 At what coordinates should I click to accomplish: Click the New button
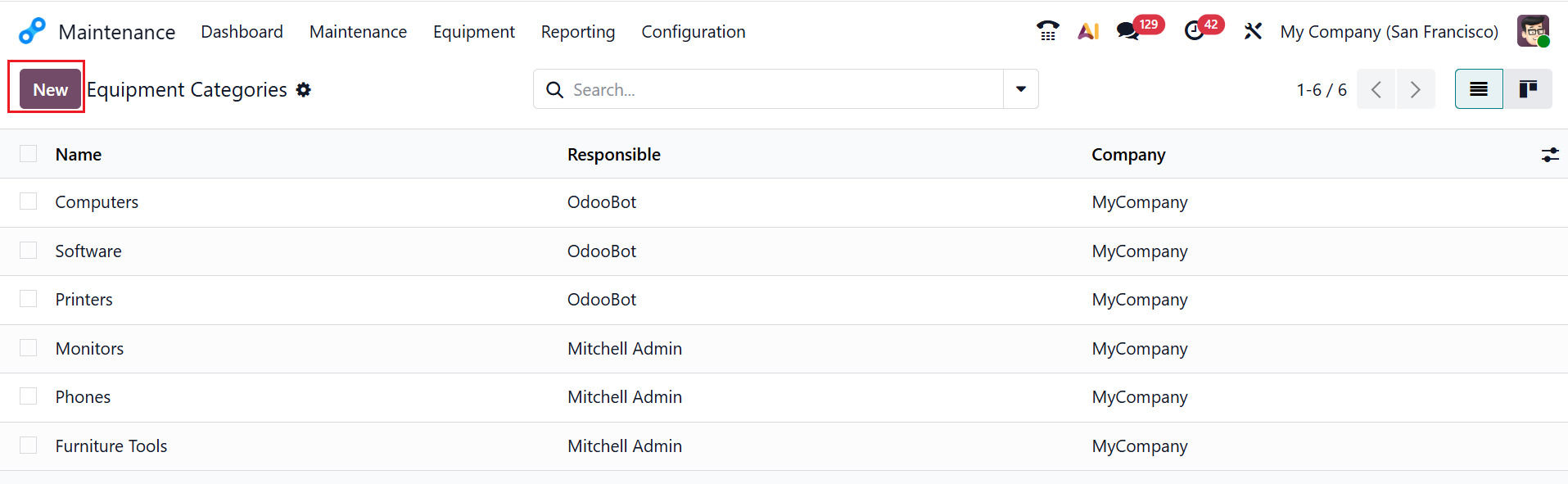tap(50, 90)
